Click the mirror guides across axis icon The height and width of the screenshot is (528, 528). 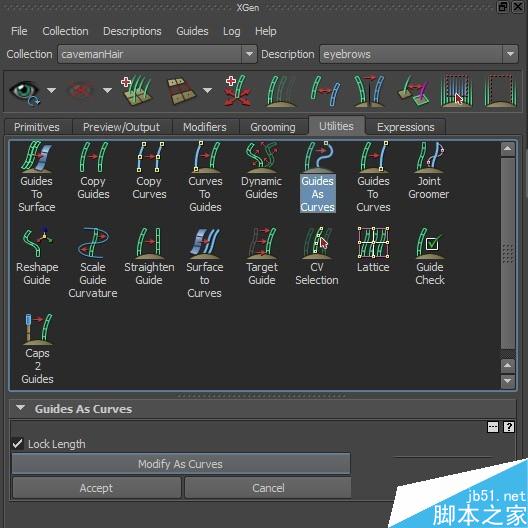[x=369, y=91]
